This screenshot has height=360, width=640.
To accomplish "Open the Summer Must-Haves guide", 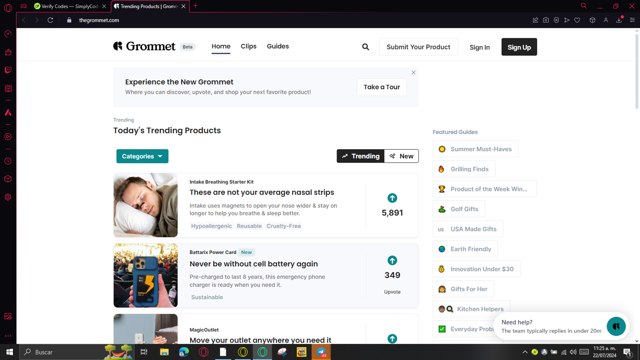I will click(476, 149).
